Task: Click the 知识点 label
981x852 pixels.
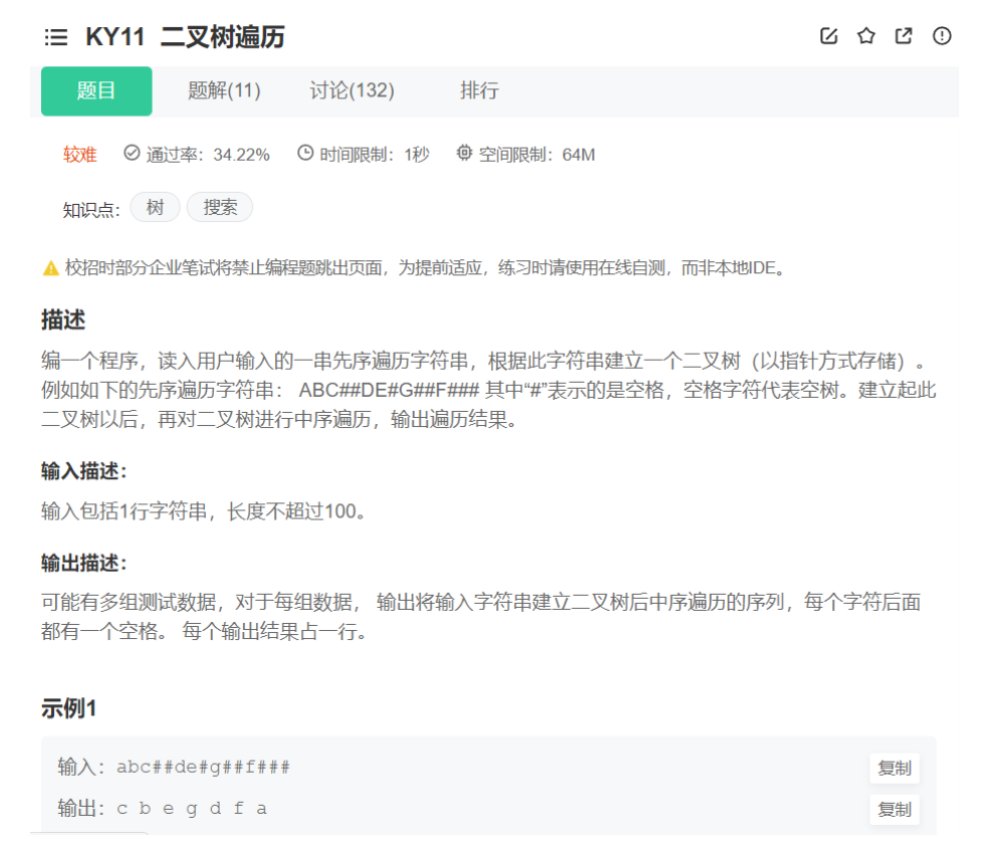Action: pyautogui.click(x=91, y=210)
